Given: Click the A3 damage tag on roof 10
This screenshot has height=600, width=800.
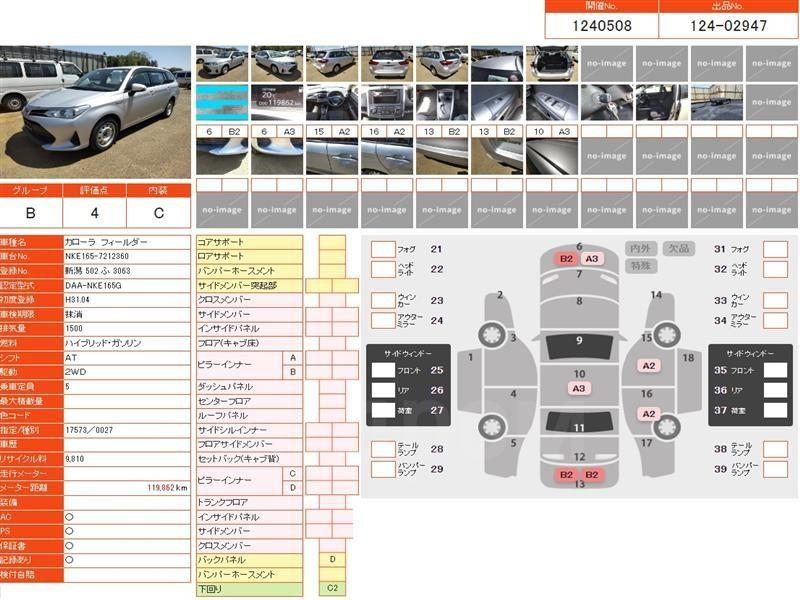Looking at the screenshot, I should pos(579,388).
